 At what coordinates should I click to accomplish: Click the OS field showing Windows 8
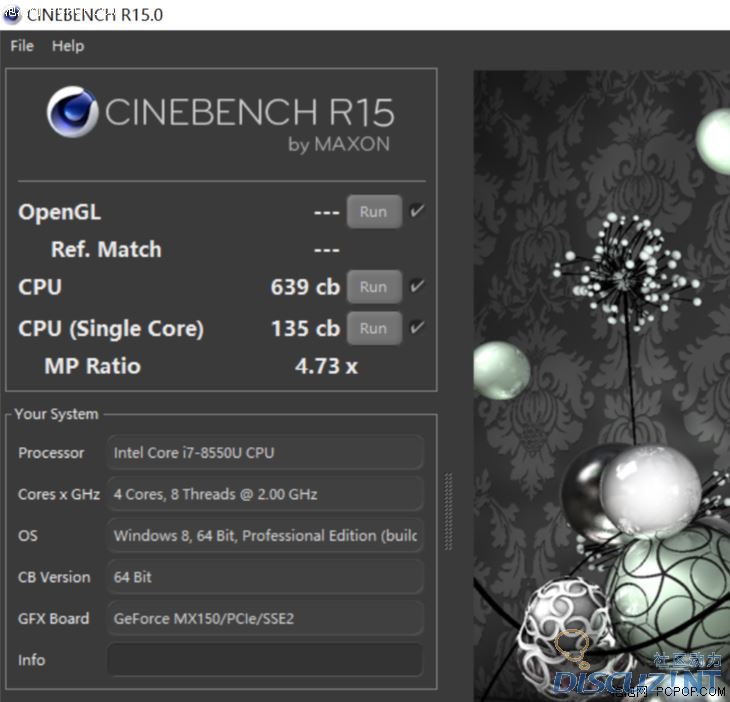coord(265,536)
